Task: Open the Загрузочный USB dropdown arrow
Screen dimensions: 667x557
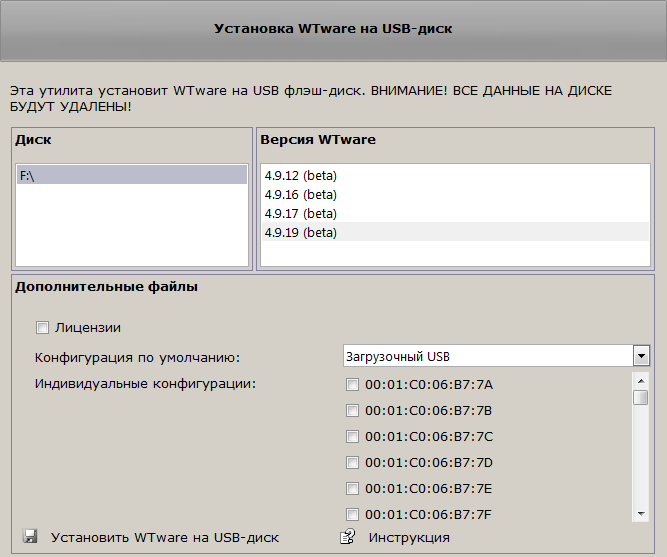Action: pyautogui.click(x=641, y=356)
